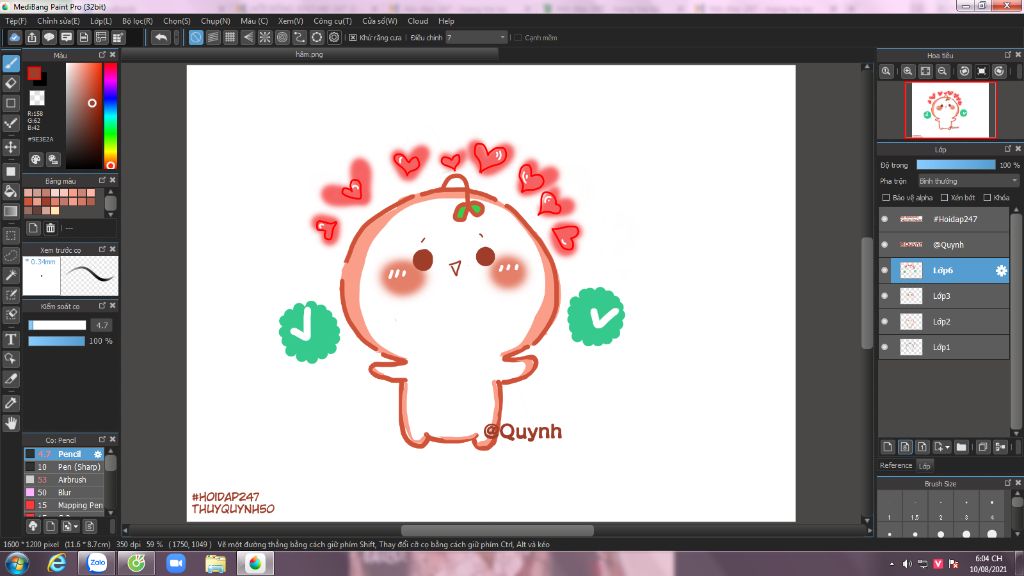
Task: Enable Cạnh mềm checkbox
Action: (518, 38)
